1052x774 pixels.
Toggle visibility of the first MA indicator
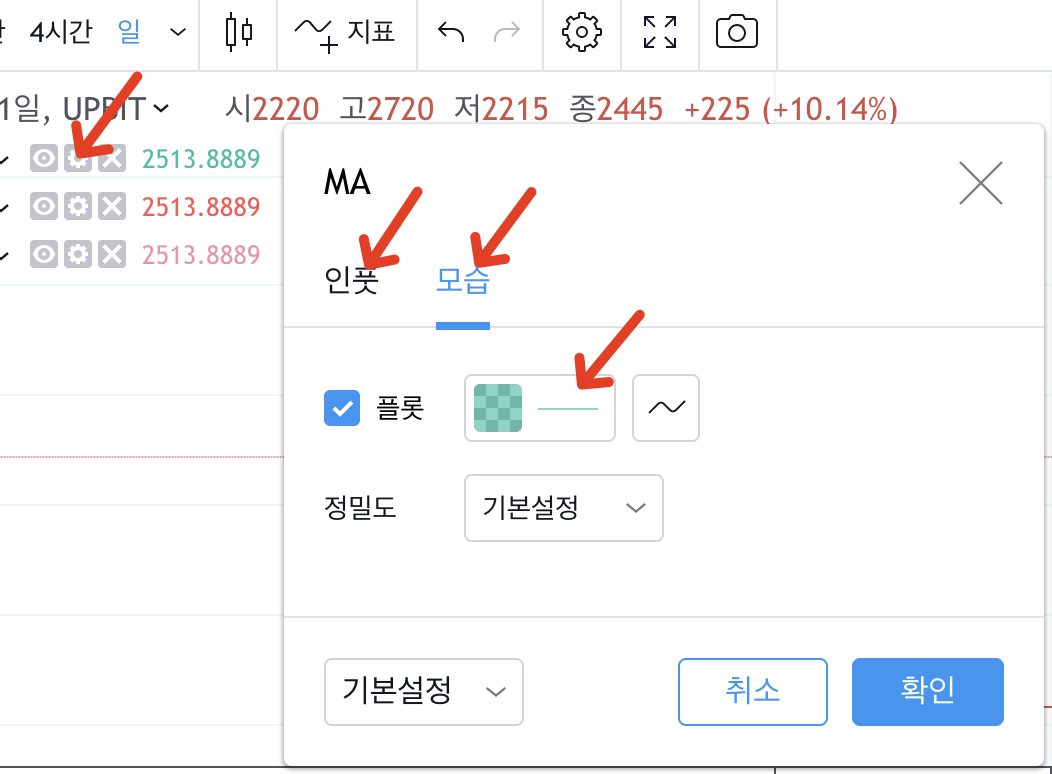(43, 158)
